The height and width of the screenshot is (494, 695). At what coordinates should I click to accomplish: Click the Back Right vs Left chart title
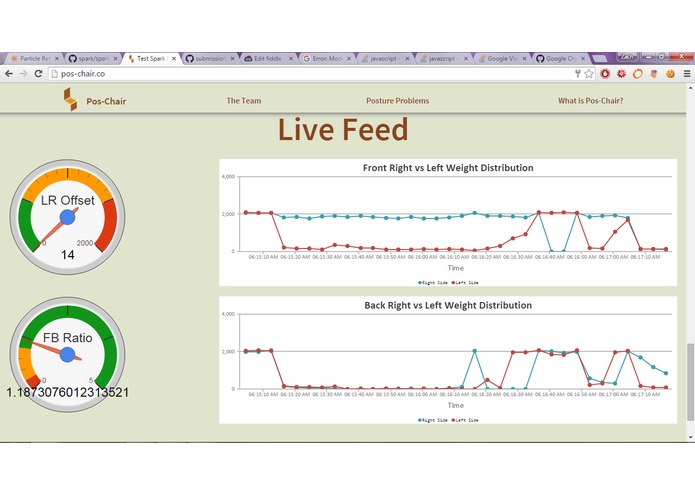point(448,305)
